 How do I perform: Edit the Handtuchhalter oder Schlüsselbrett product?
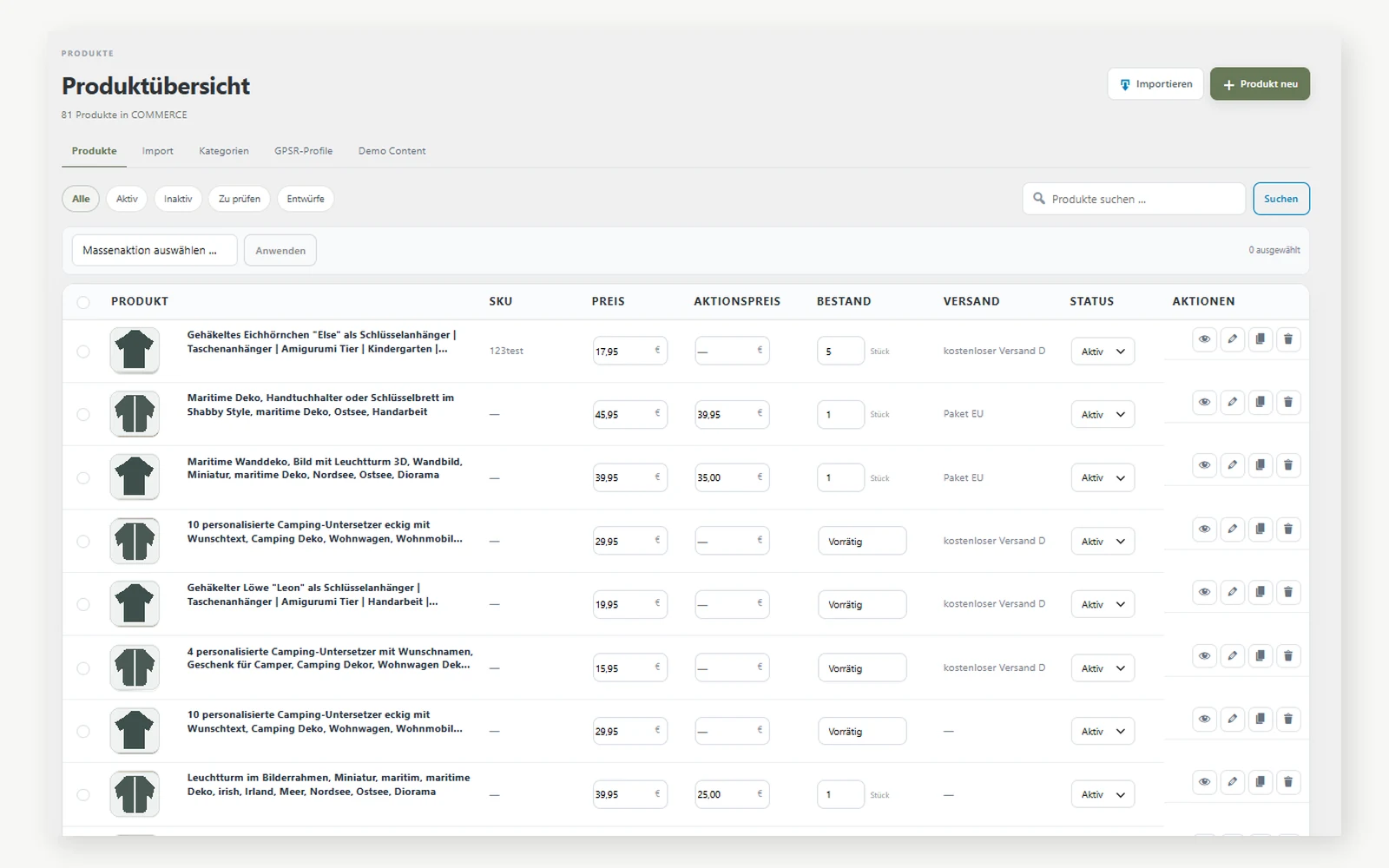(x=1232, y=402)
